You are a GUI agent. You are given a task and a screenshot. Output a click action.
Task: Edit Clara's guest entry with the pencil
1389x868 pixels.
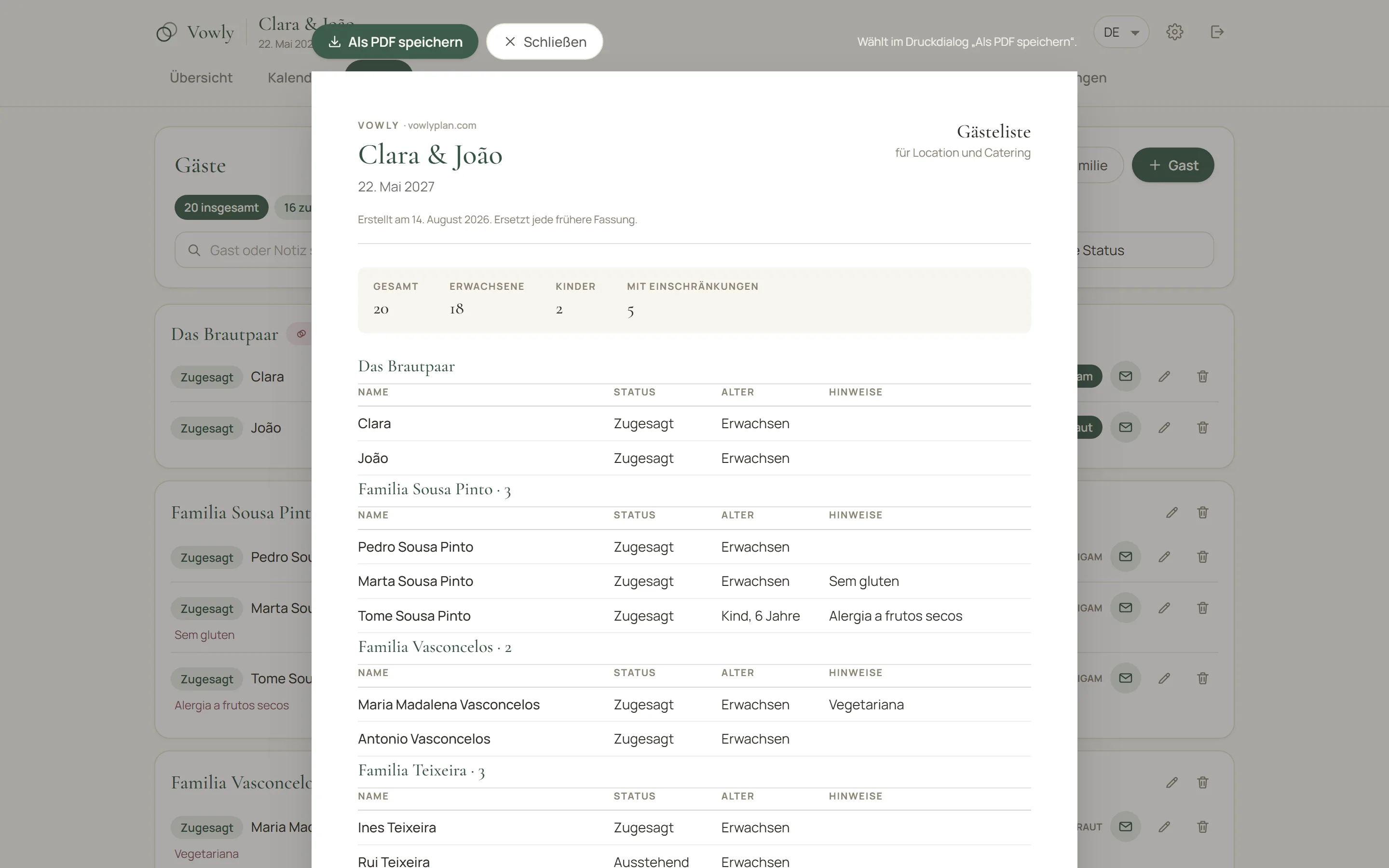point(1164,377)
